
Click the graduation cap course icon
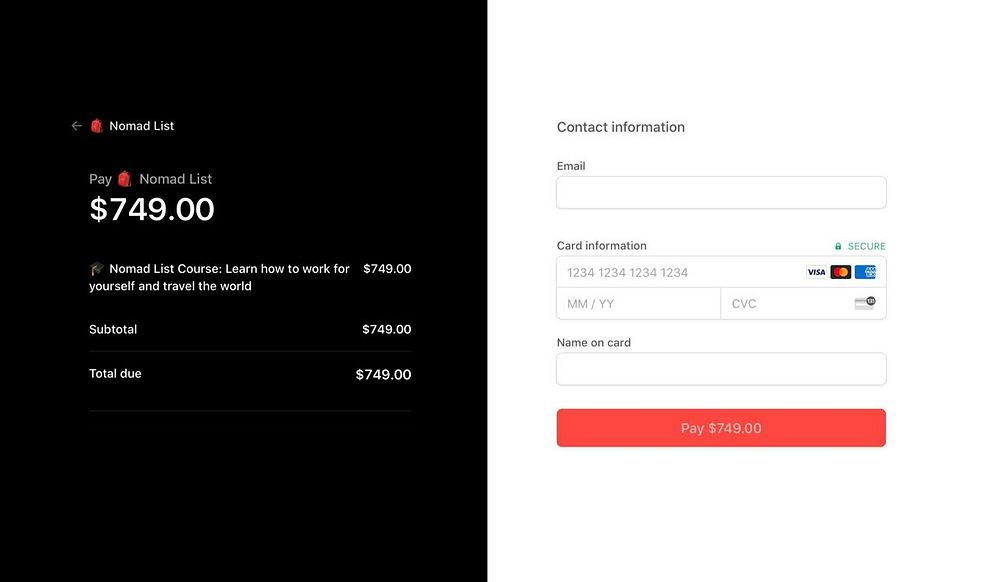click(x=97, y=269)
